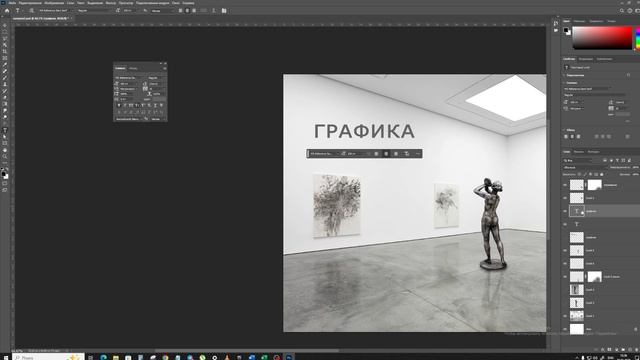Lock transparent pixels in Layers panel
Image resolution: width=640 pixels, height=360 pixels.
(579, 174)
